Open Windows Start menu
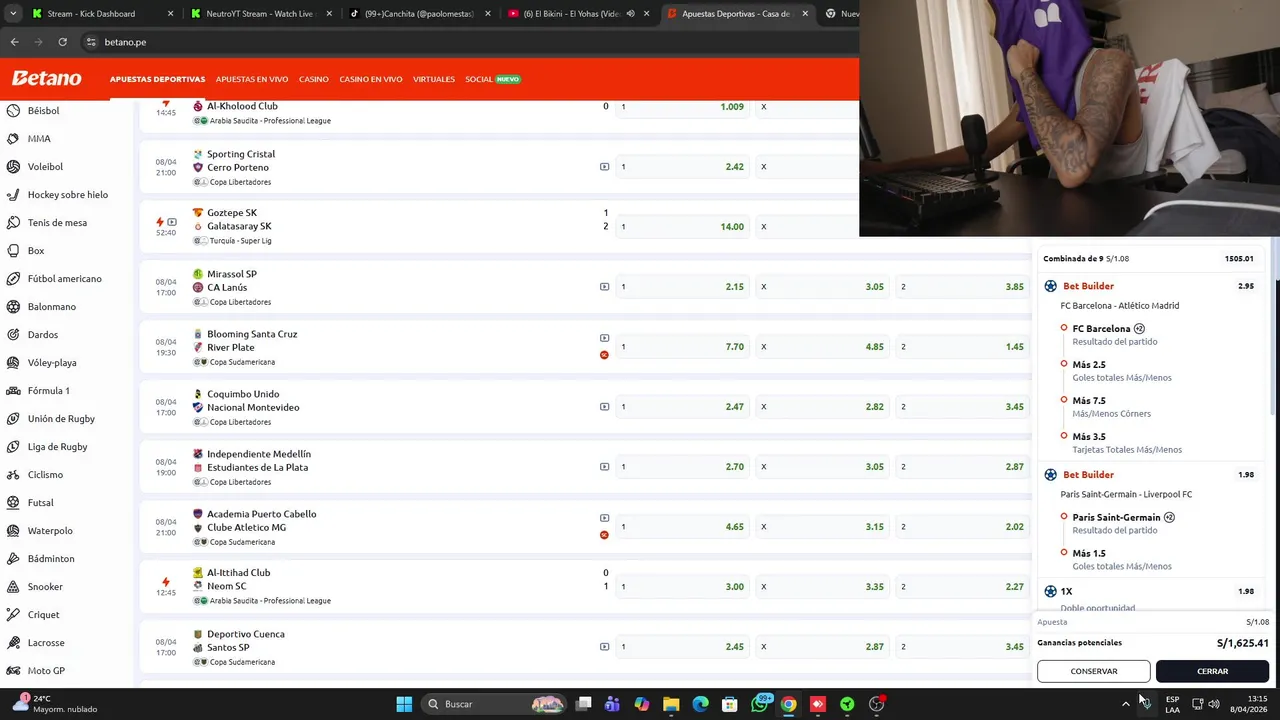Screen dimensions: 1280x720 [x=404, y=704]
